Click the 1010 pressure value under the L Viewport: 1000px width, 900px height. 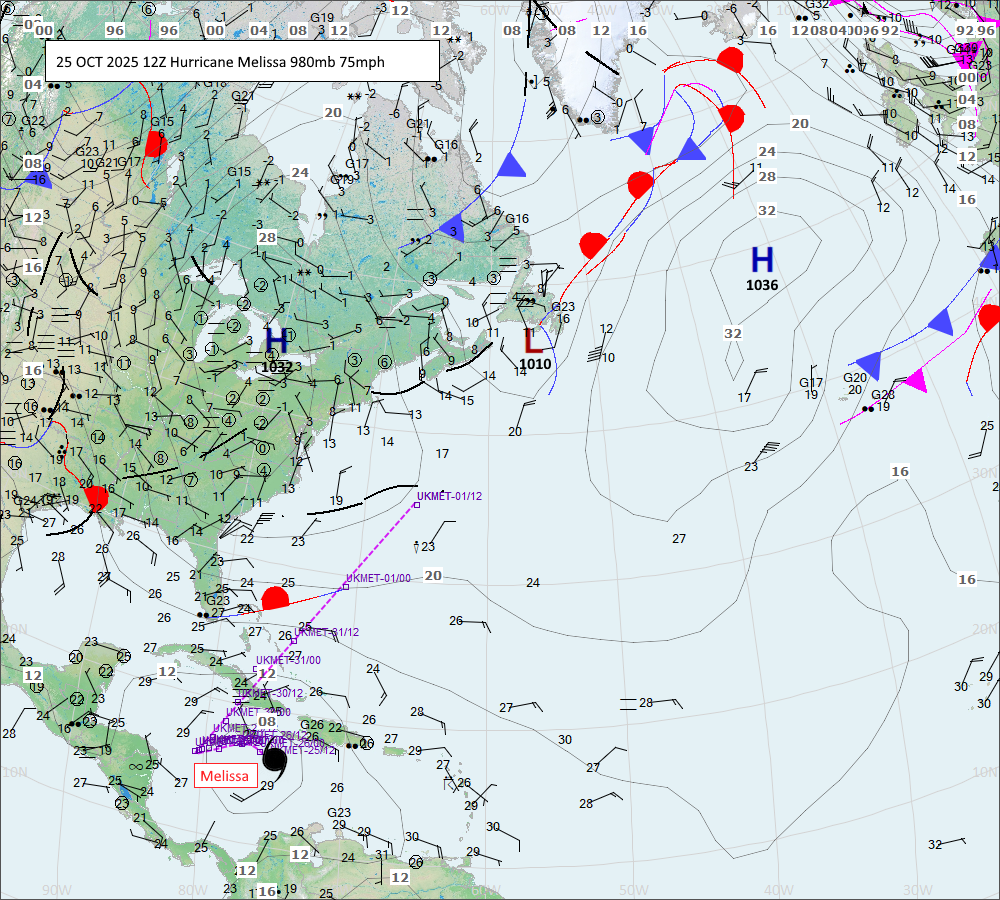[x=535, y=364]
